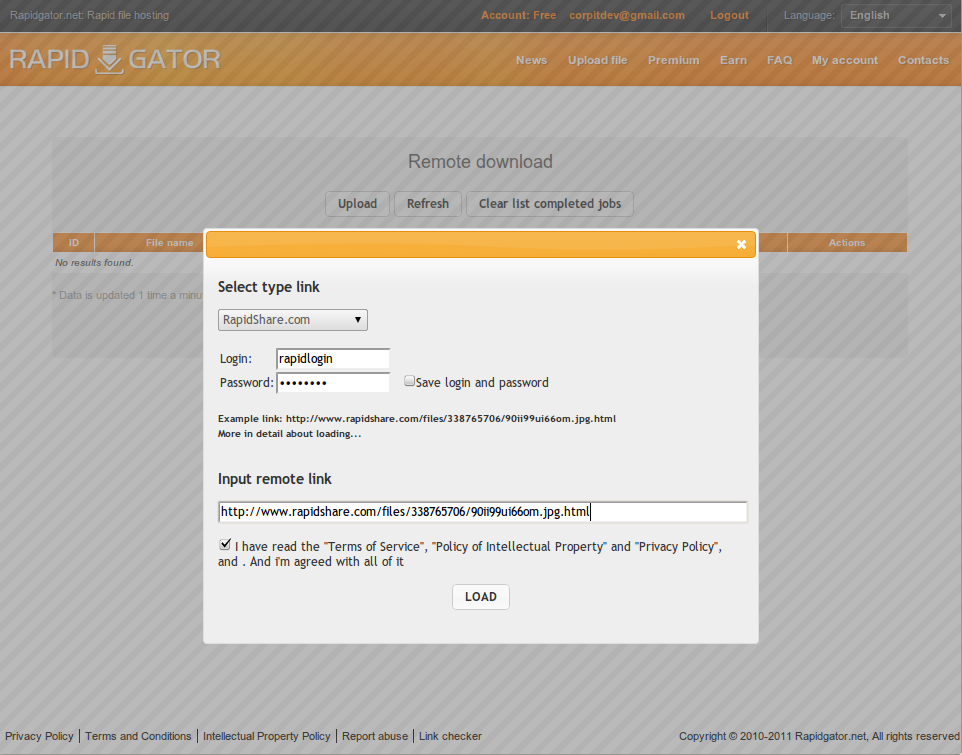The height and width of the screenshot is (755, 962).
Task: Click the Actions column header
Action: coord(847,243)
